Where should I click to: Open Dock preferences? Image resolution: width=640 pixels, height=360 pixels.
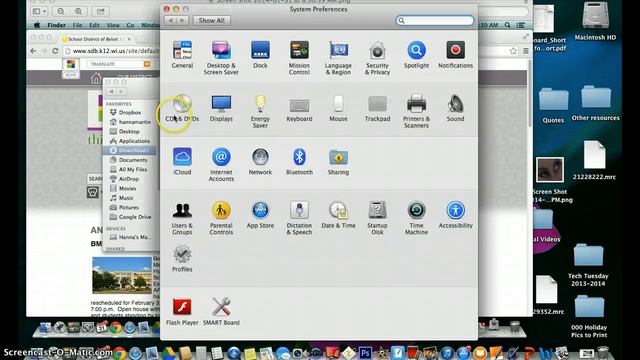pos(260,54)
